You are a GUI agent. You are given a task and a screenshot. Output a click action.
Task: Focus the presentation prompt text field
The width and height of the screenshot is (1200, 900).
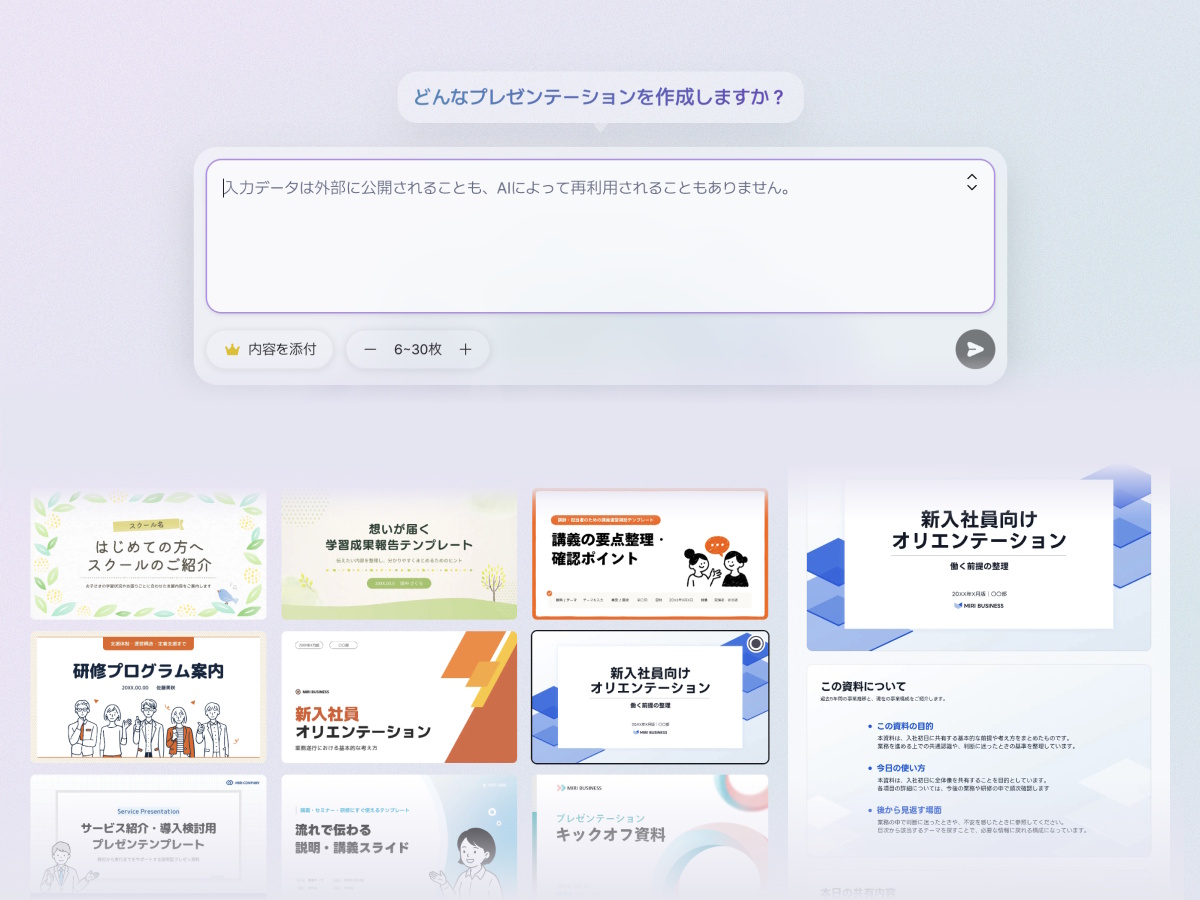pos(600,236)
